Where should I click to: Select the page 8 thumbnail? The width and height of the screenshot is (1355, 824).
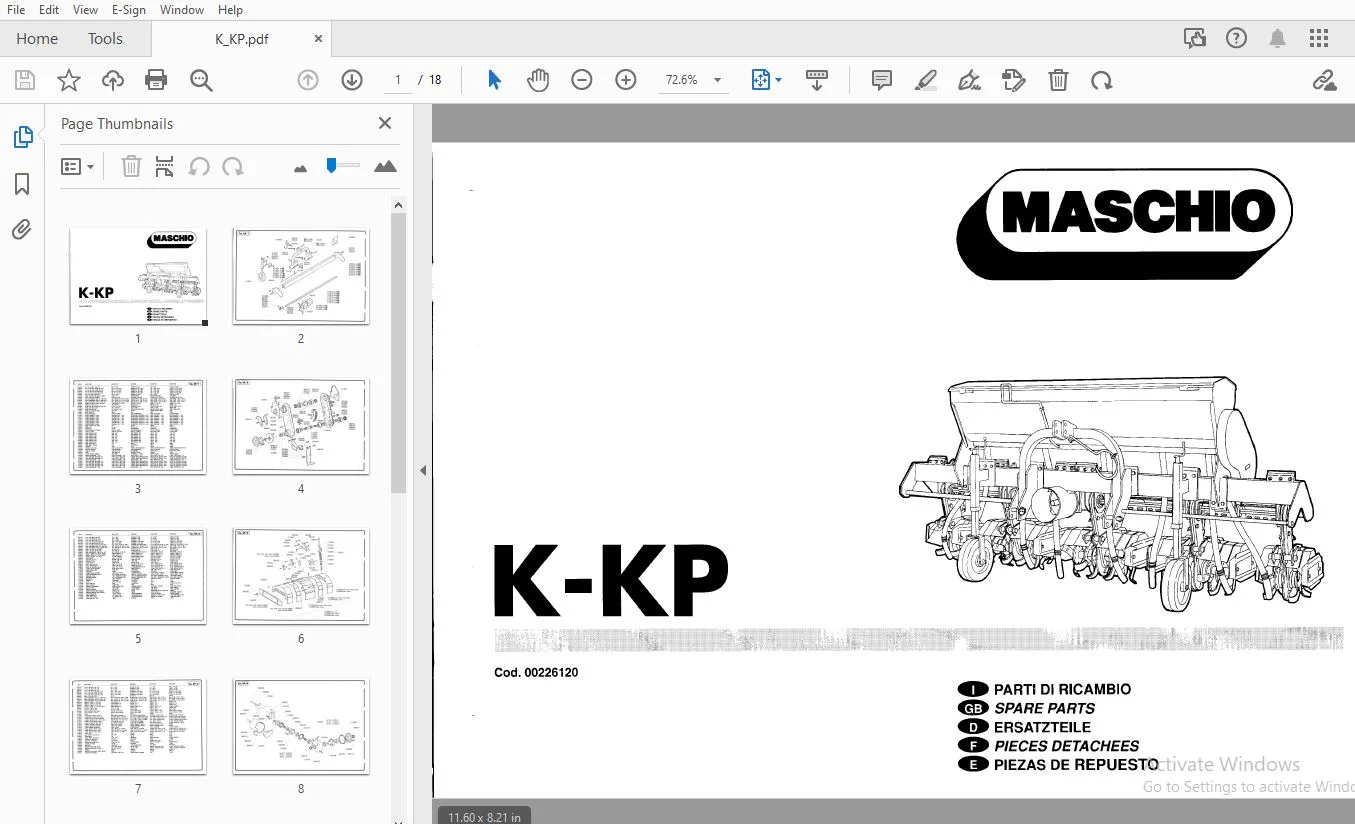(x=301, y=726)
